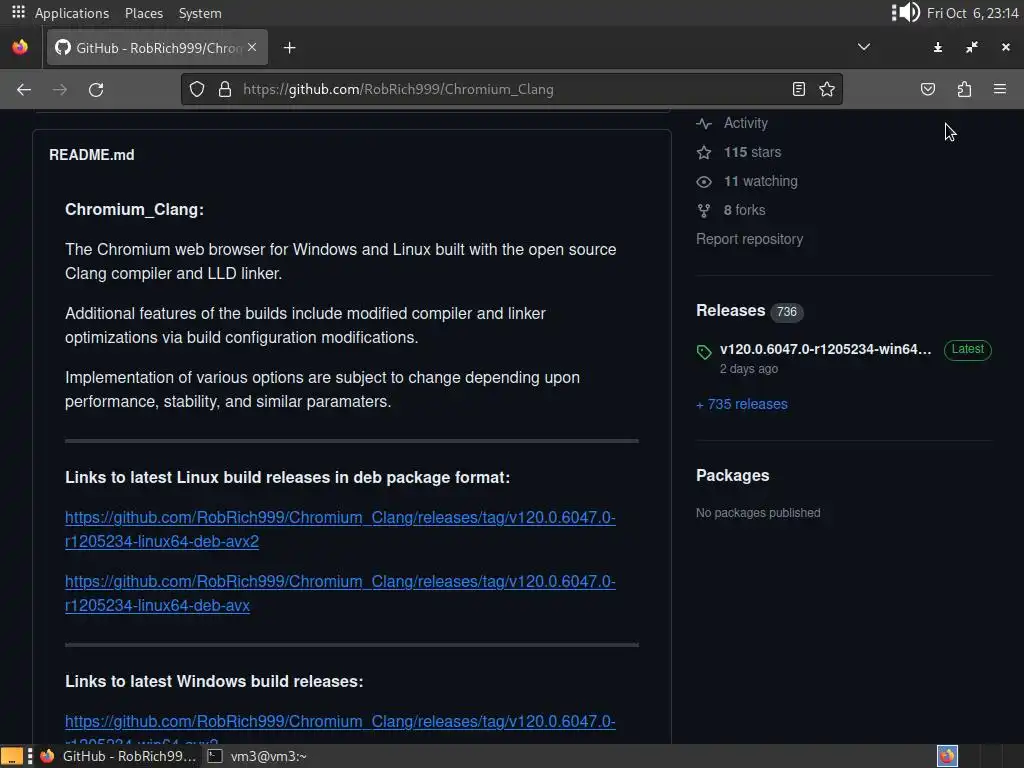Click the Firefox logo in title bar
This screenshot has height=768, width=1024.
(x=20, y=47)
